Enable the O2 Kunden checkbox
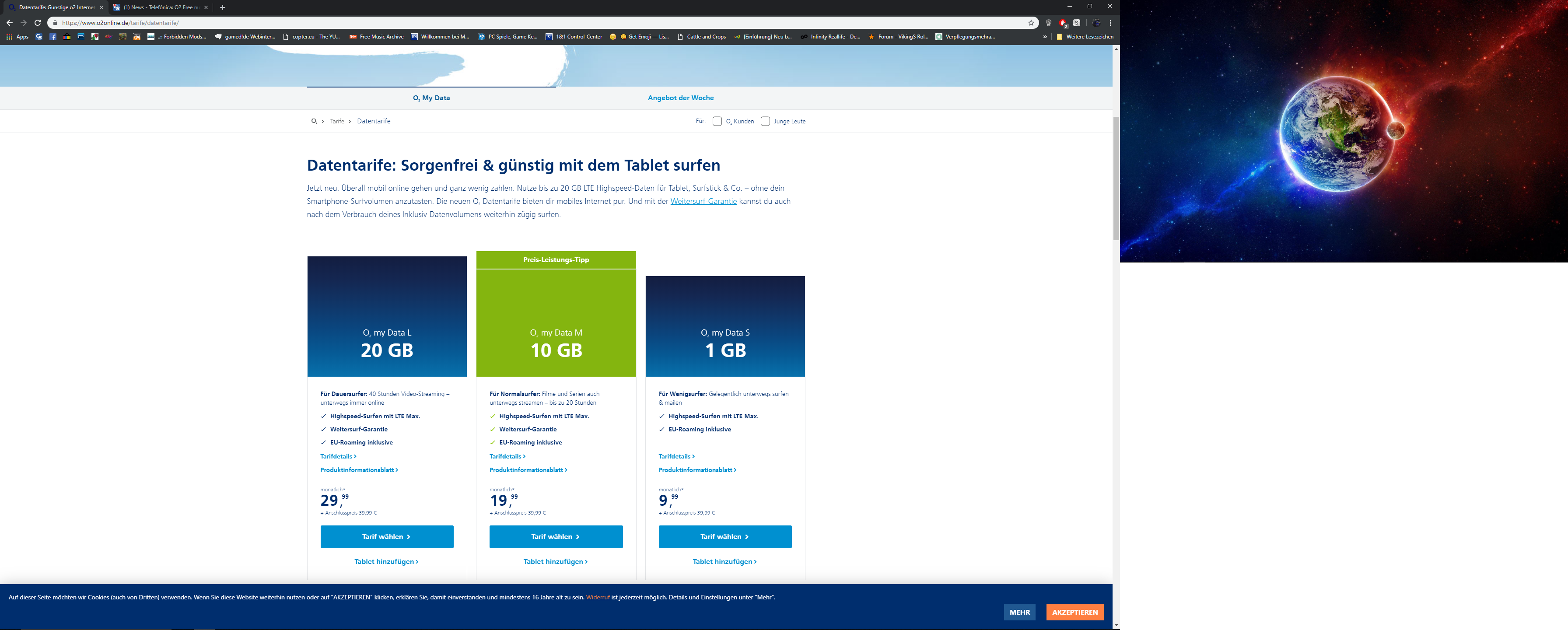The width and height of the screenshot is (1568, 630). (717, 121)
